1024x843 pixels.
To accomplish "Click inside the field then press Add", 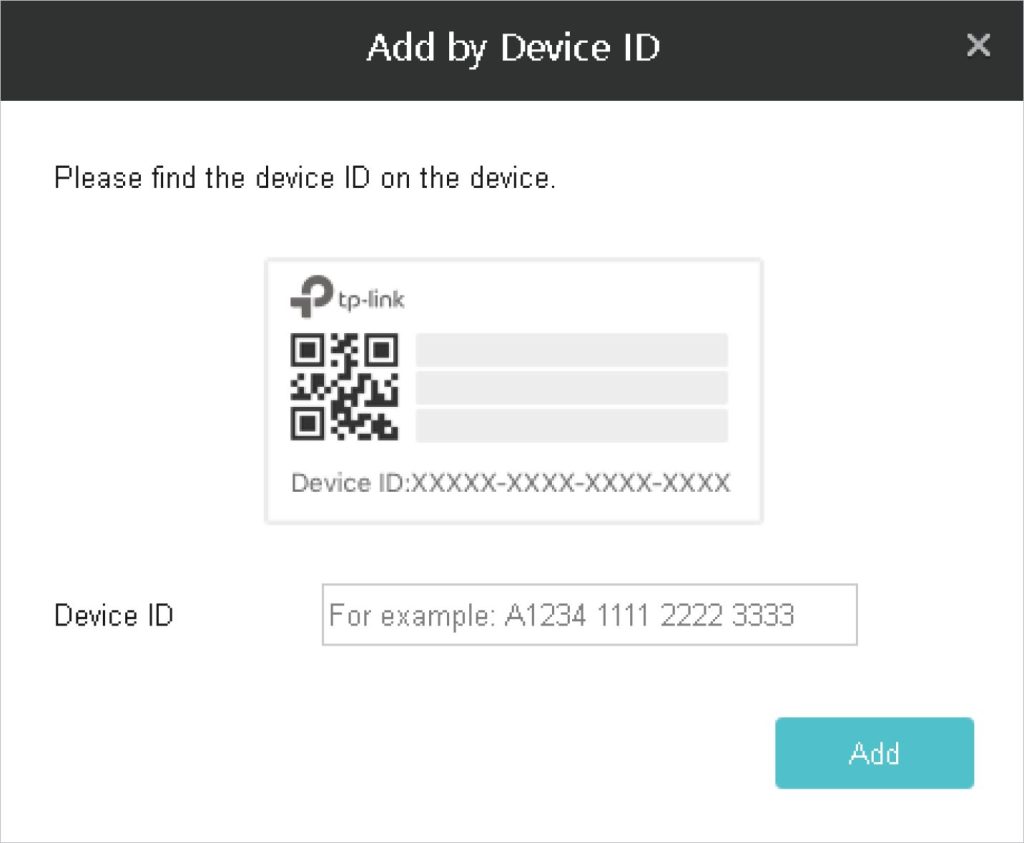I will (590, 615).
